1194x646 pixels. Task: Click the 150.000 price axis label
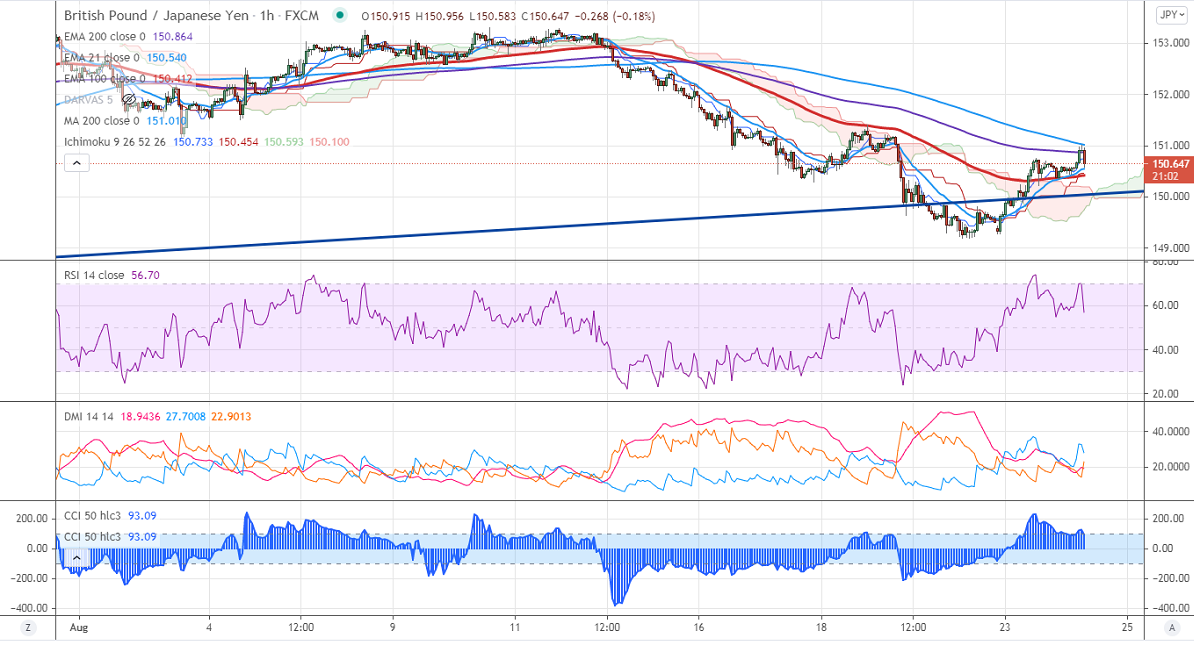(1170, 197)
